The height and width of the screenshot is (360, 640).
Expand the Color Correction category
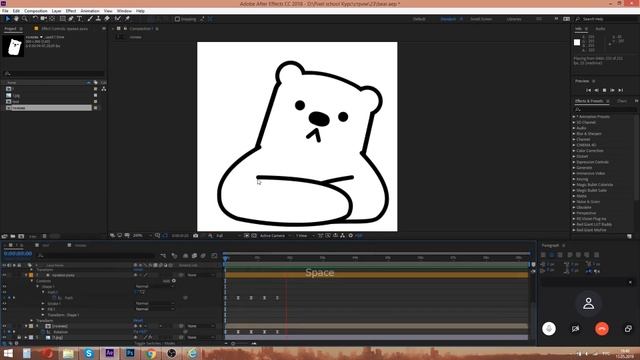tap(574, 151)
